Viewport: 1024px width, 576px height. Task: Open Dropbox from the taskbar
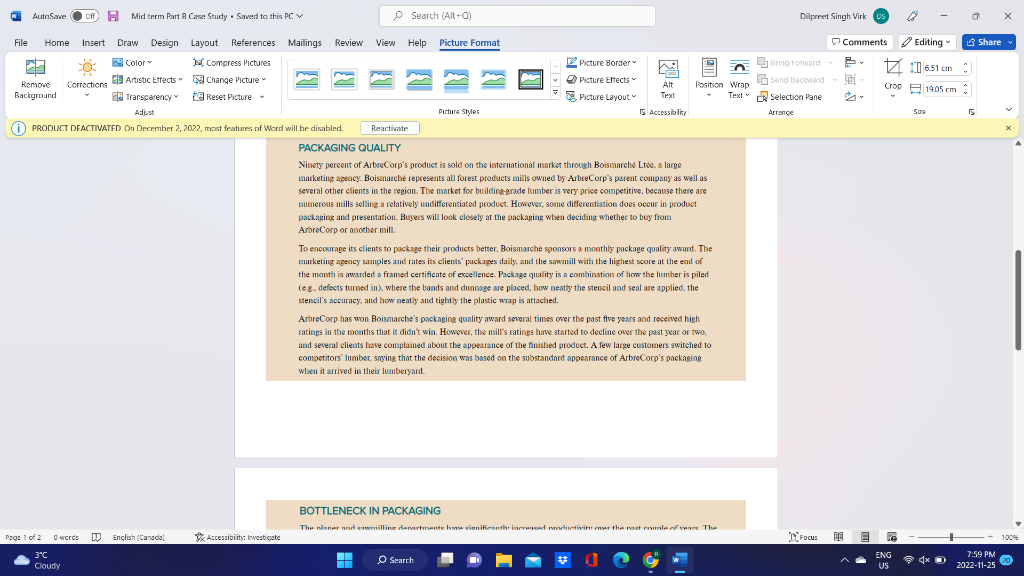[562, 560]
